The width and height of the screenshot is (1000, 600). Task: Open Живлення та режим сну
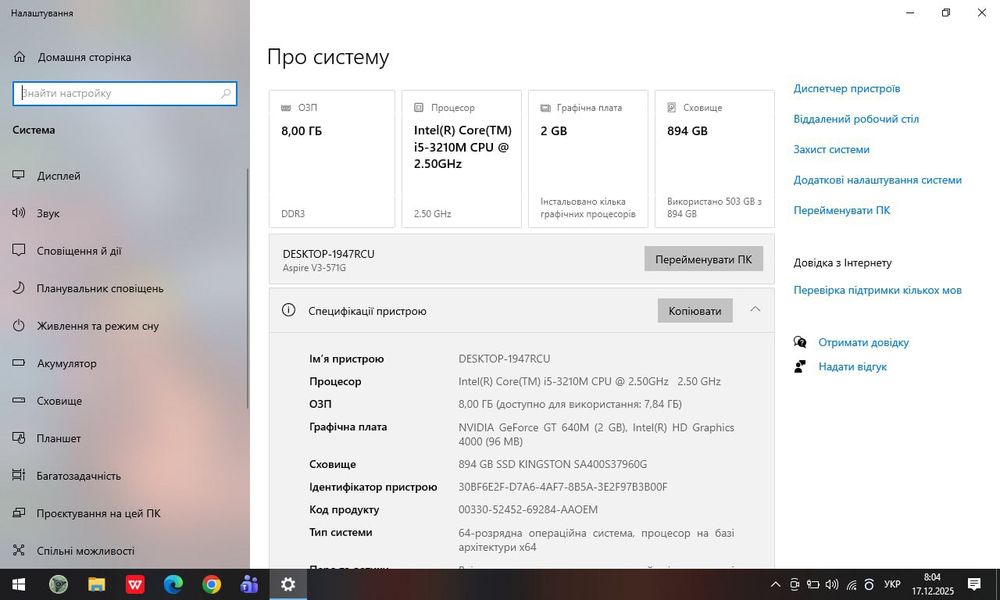click(98, 326)
